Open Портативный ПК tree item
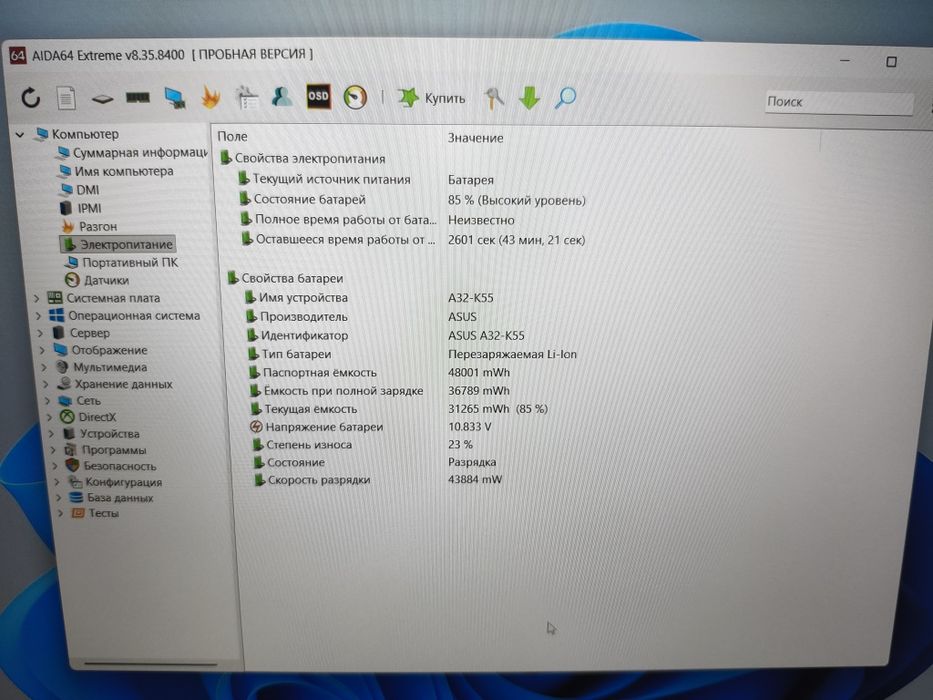 [x=130, y=262]
